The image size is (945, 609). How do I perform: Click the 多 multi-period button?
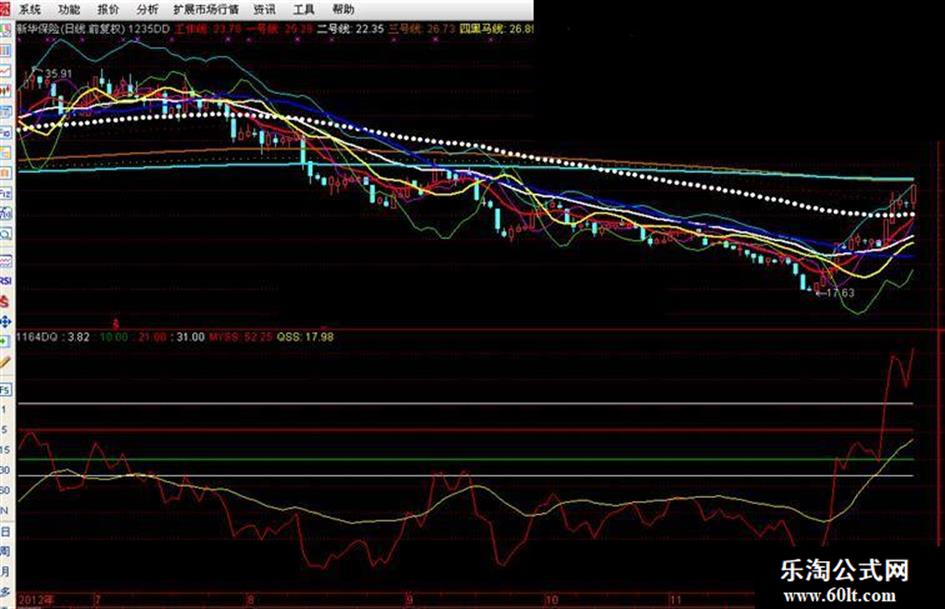pyautogui.click(x=5, y=591)
